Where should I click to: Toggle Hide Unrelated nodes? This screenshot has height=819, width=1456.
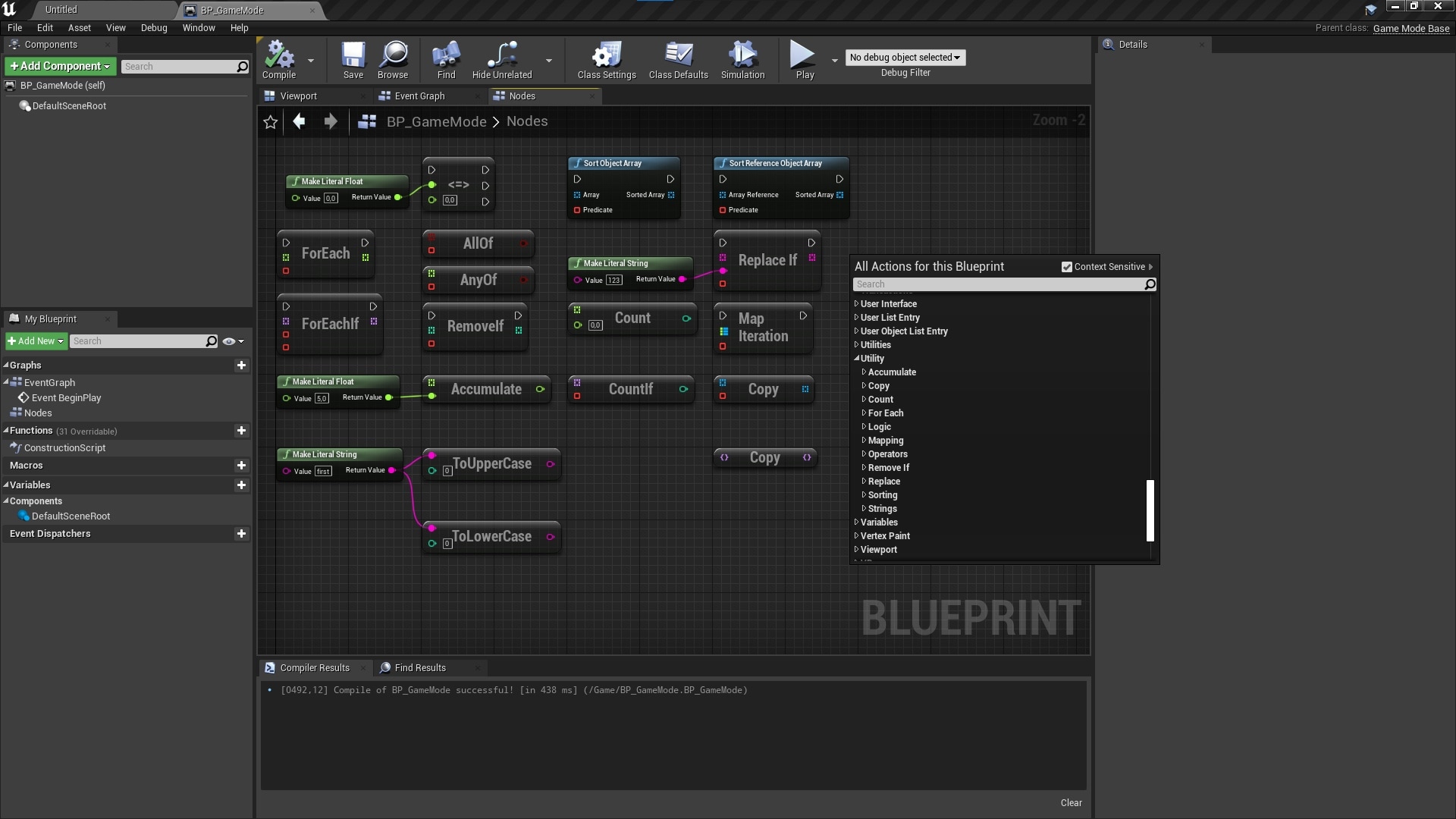(x=502, y=60)
